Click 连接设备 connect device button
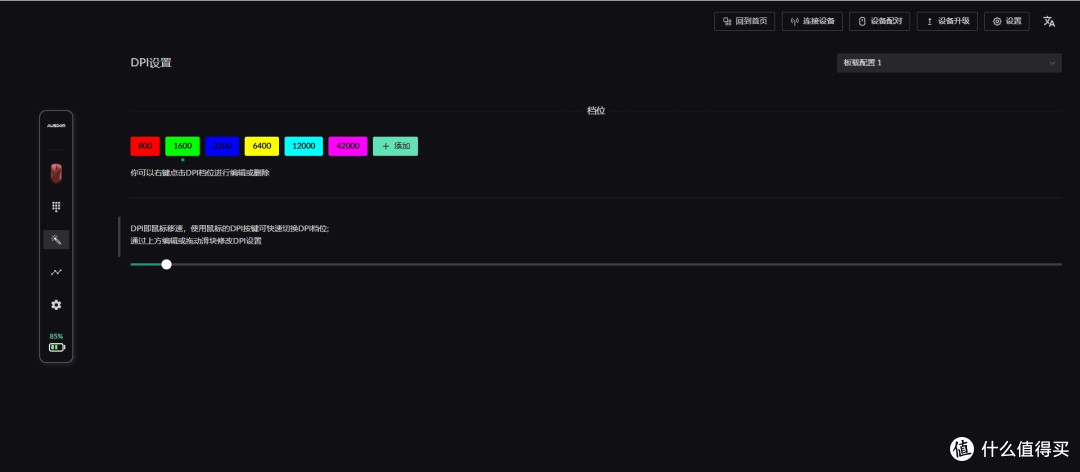The width and height of the screenshot is (1080, 472). (x=812, y=21)
